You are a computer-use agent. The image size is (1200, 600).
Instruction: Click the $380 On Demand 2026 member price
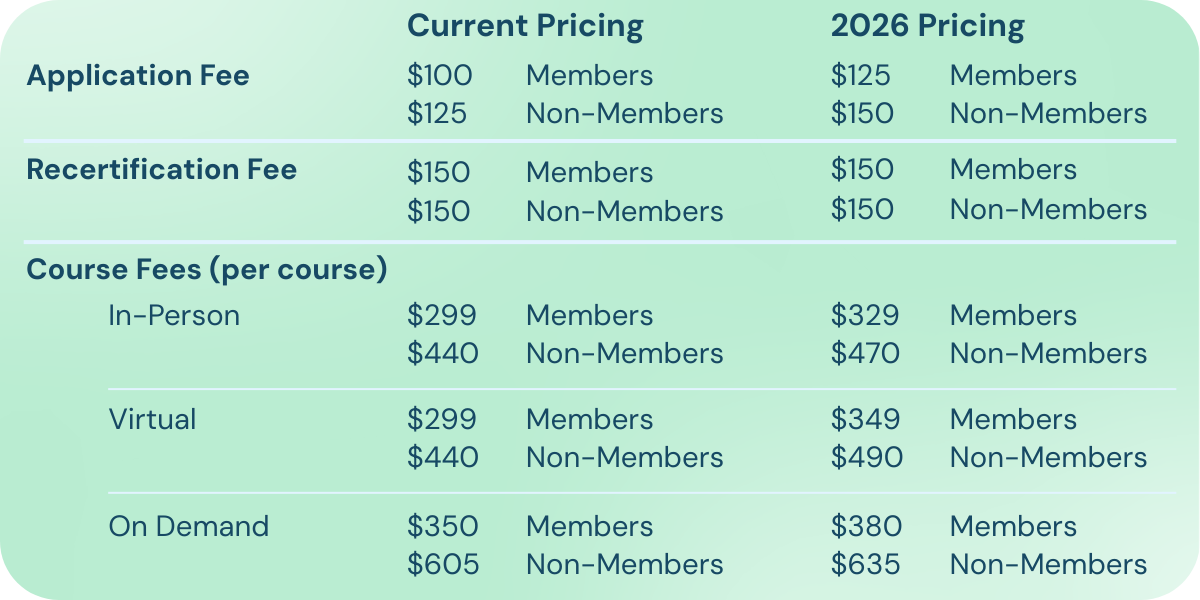point(866,526)
